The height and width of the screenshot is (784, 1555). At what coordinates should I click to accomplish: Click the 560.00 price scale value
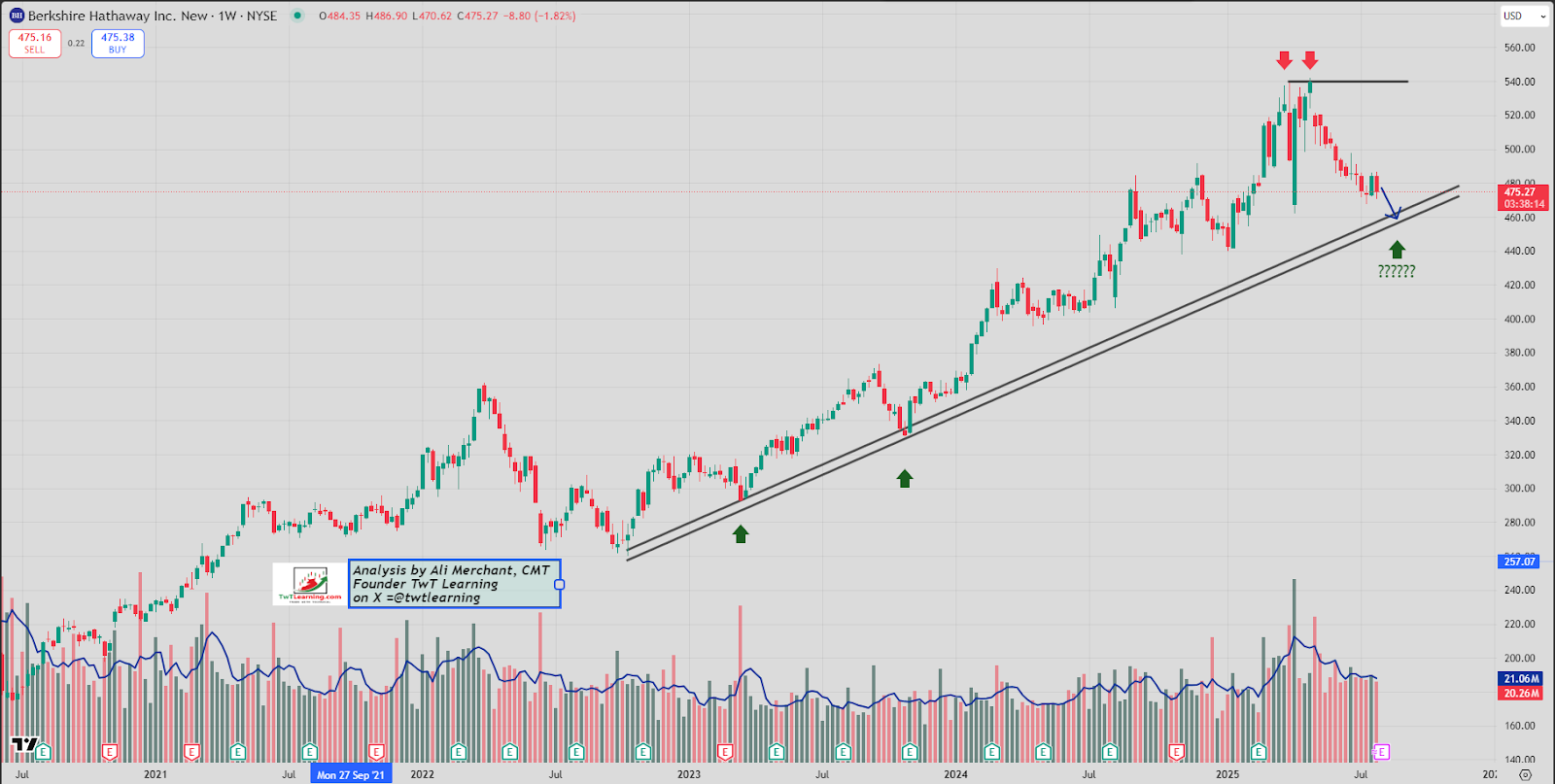pyautogui.click(x=1520, y=48)
